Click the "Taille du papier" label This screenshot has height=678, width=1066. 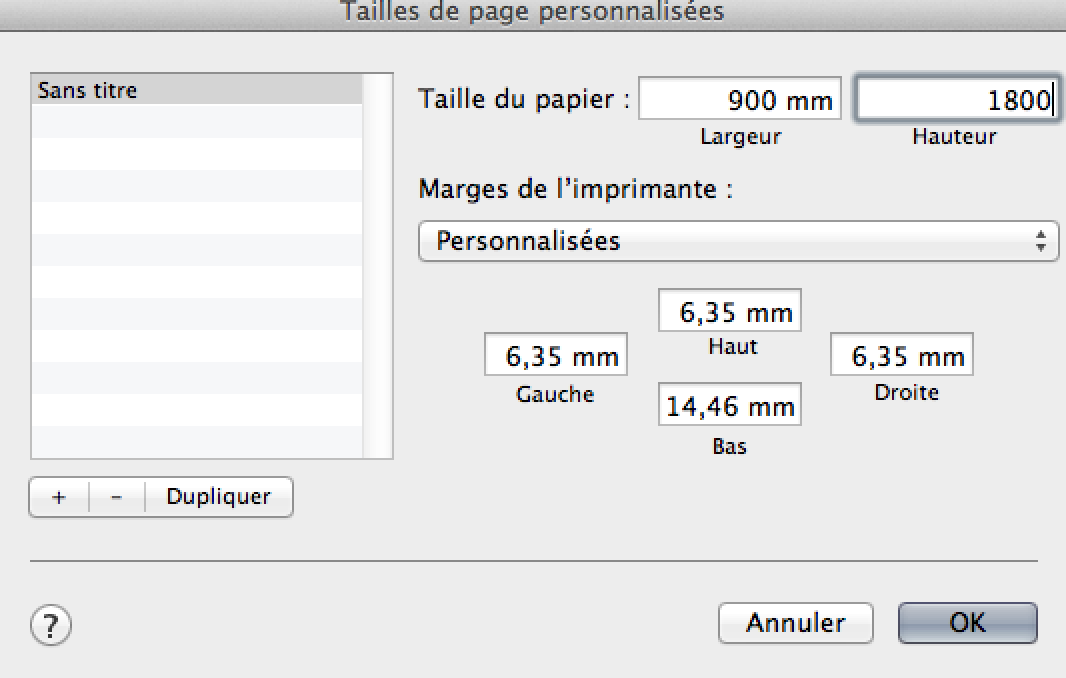pos(524,100)
